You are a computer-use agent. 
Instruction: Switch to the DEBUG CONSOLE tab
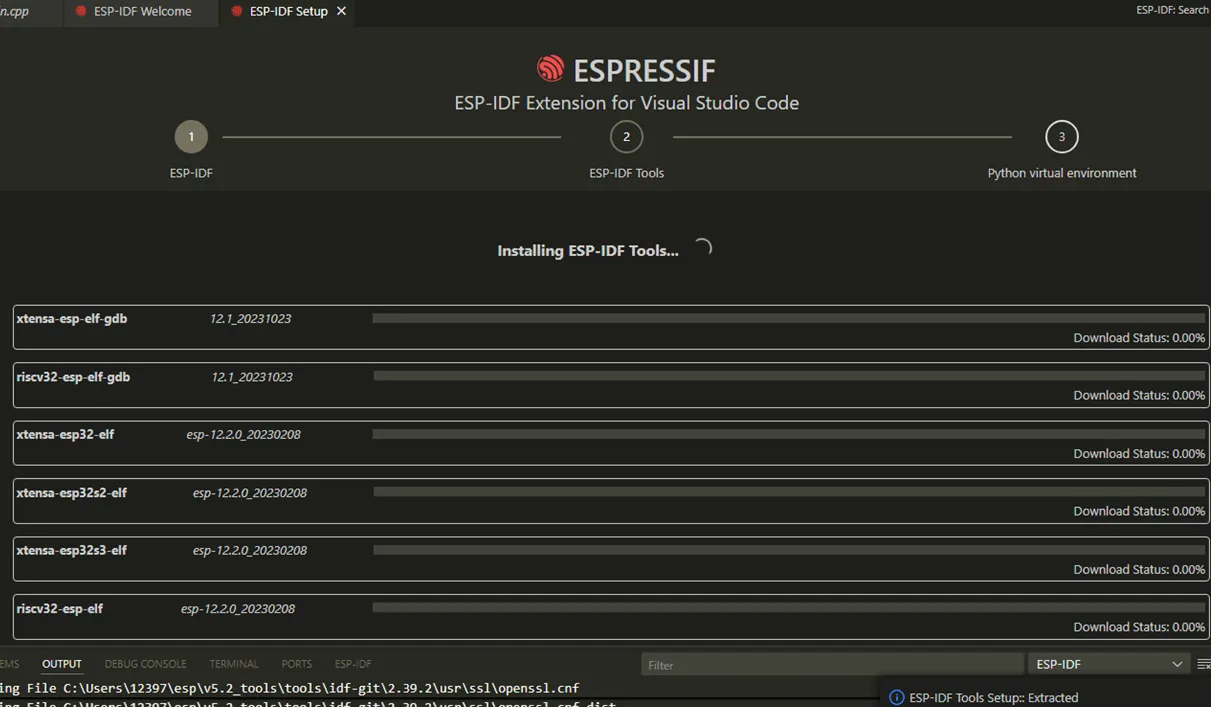pos(146,664)
